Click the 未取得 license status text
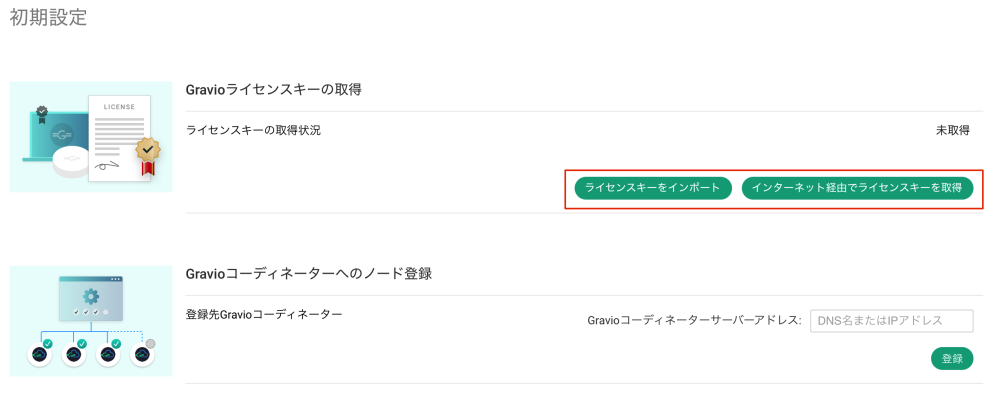 click(x=952, y=130)
